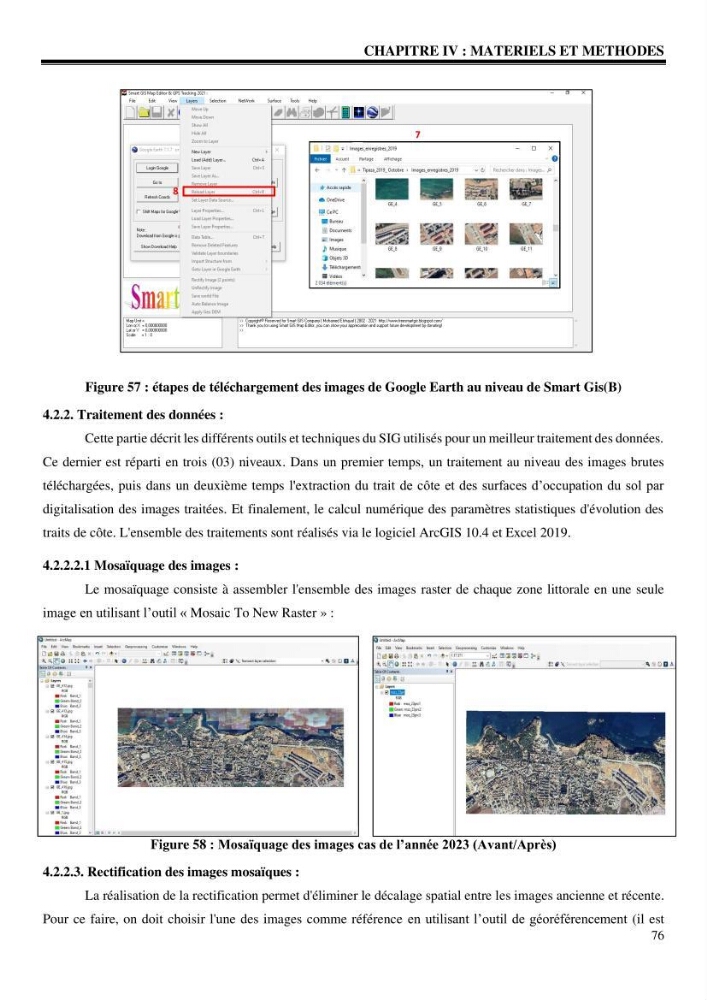Collapse topmost raster layer node in before-mosaic contents
The width and height of the screenshot is (707, 1000).
[x=48, y=686]
